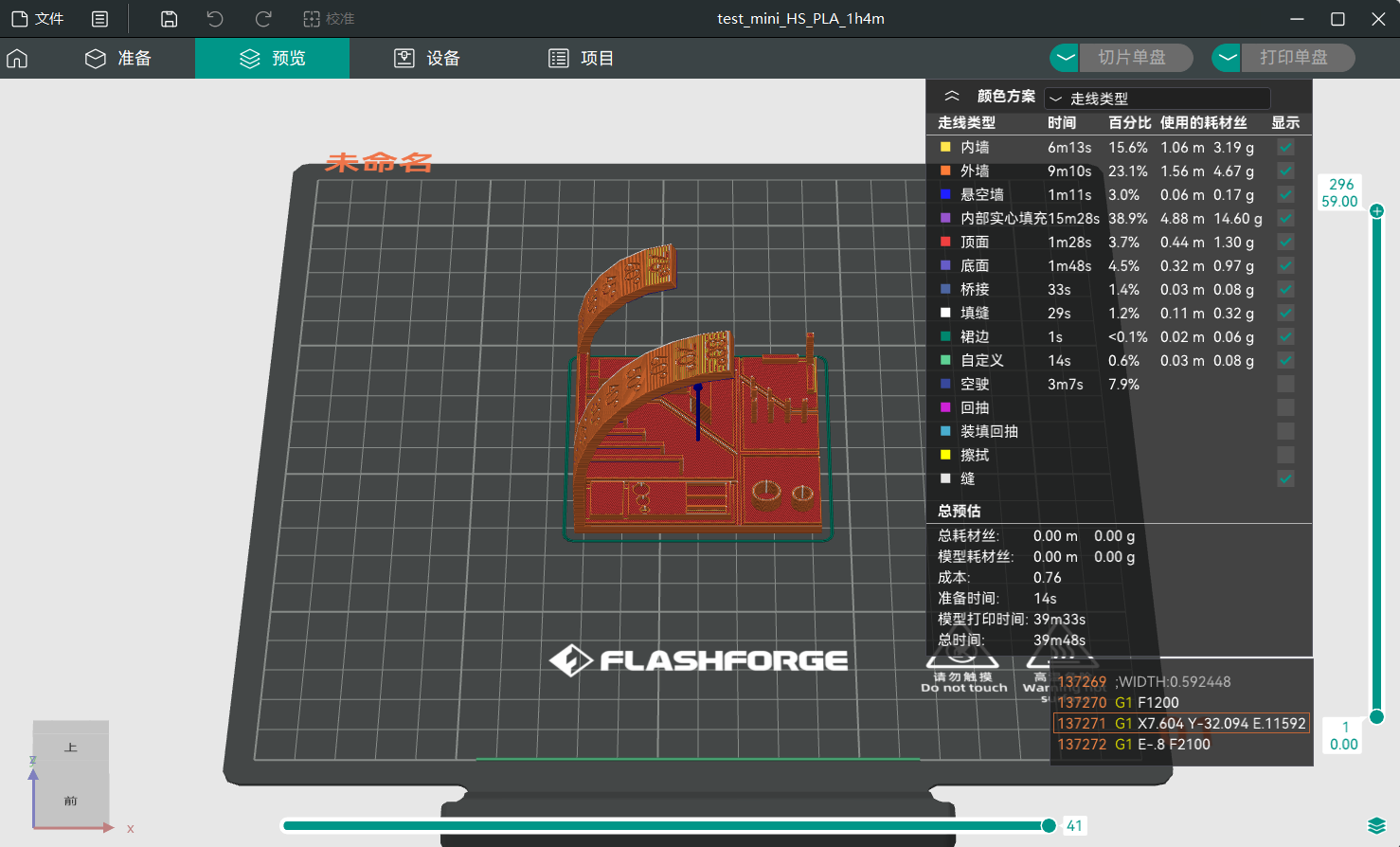Open the 走线类型 color scheme dropdown
This screenshot has height=847, width=1400.
pyautogui.click(x=1157, y=99)
